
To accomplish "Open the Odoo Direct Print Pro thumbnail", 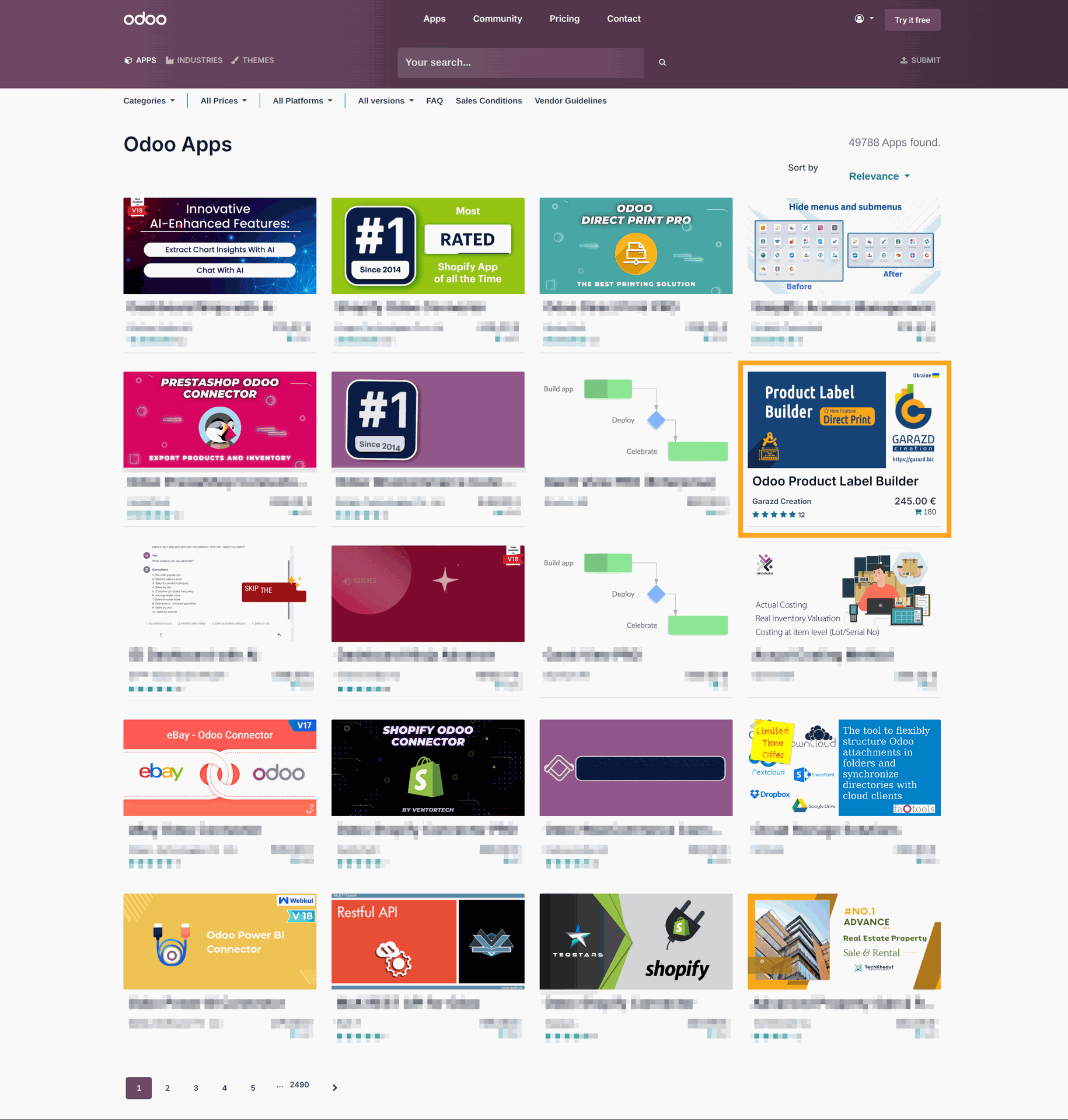I will pos(636,246).
